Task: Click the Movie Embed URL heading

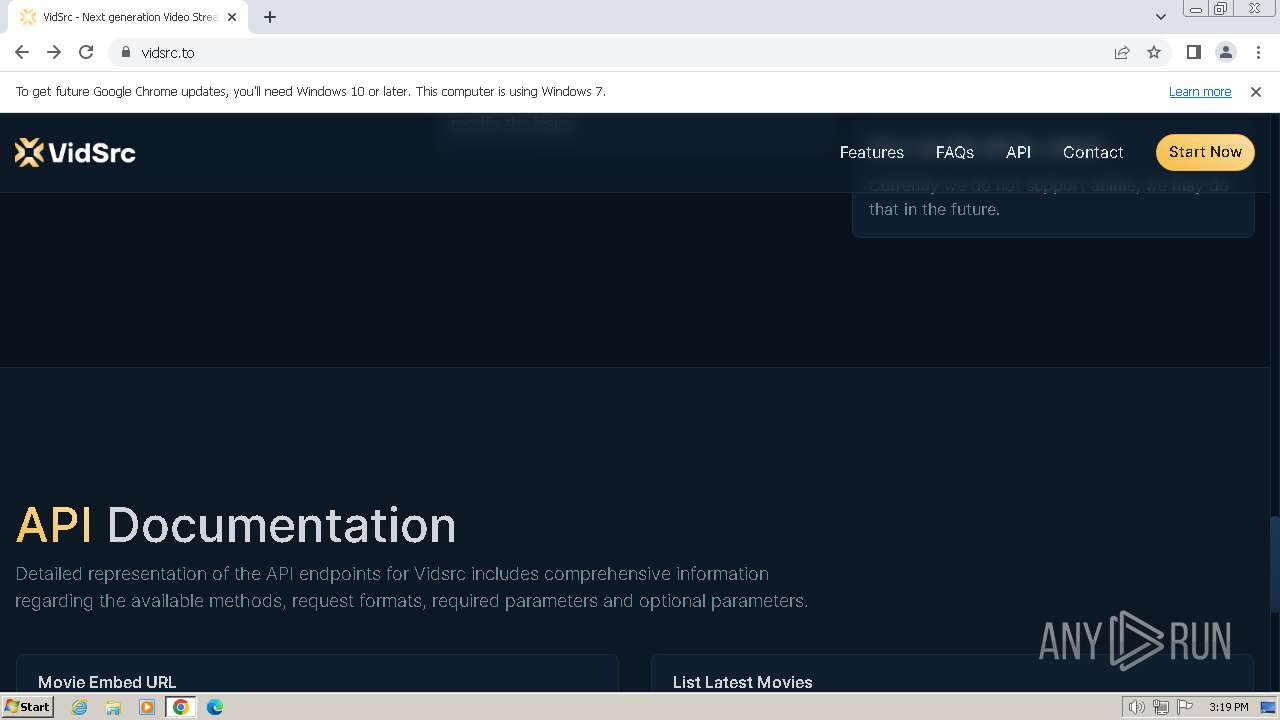Action: [x=107, y=682]
